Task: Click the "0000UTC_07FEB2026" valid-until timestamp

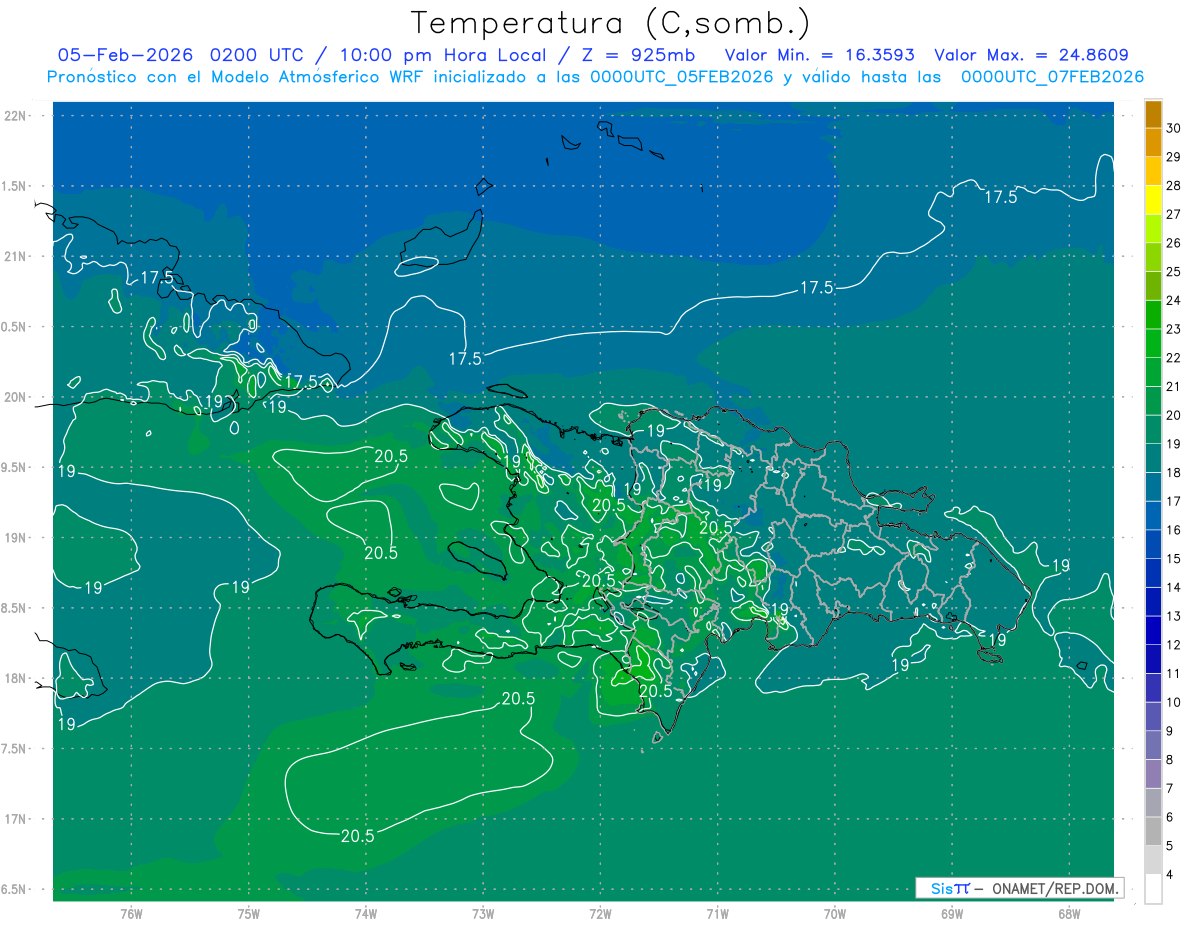Action: coord(1052,76)
